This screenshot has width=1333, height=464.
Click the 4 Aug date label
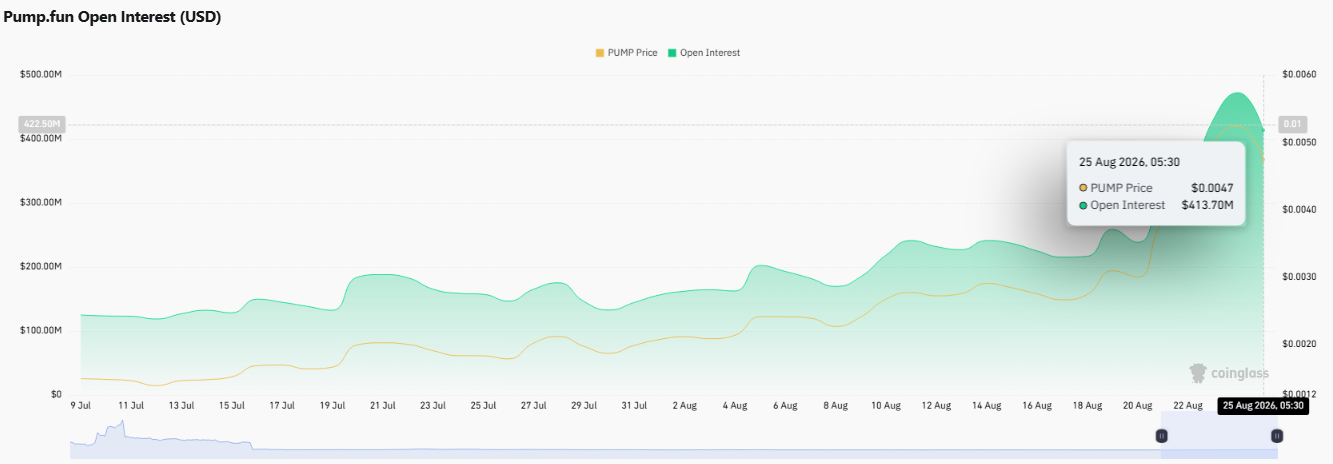(x=735, y=406)
